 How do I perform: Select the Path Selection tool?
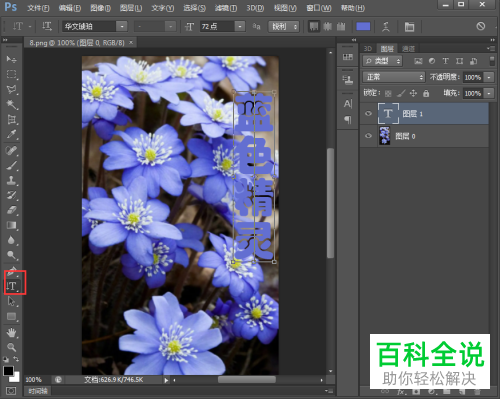11,301
